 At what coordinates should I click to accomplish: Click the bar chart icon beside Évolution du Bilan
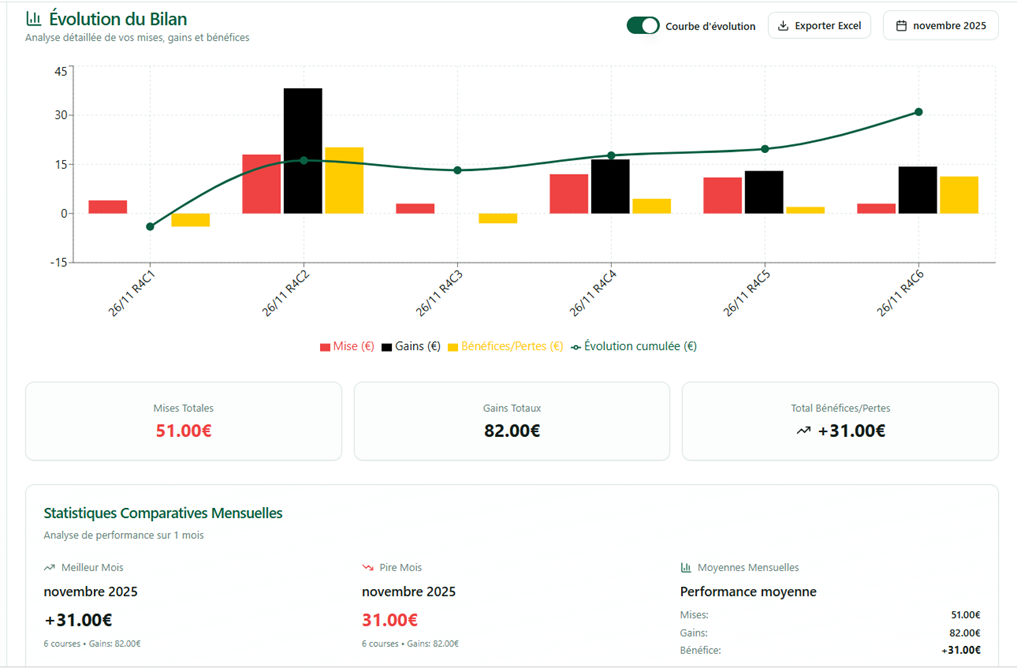(x=33, y=19)
